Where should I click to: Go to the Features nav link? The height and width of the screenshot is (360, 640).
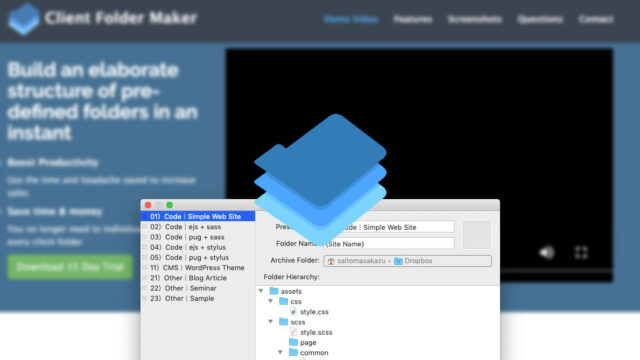pyautogui.click(x=413, y=19)
